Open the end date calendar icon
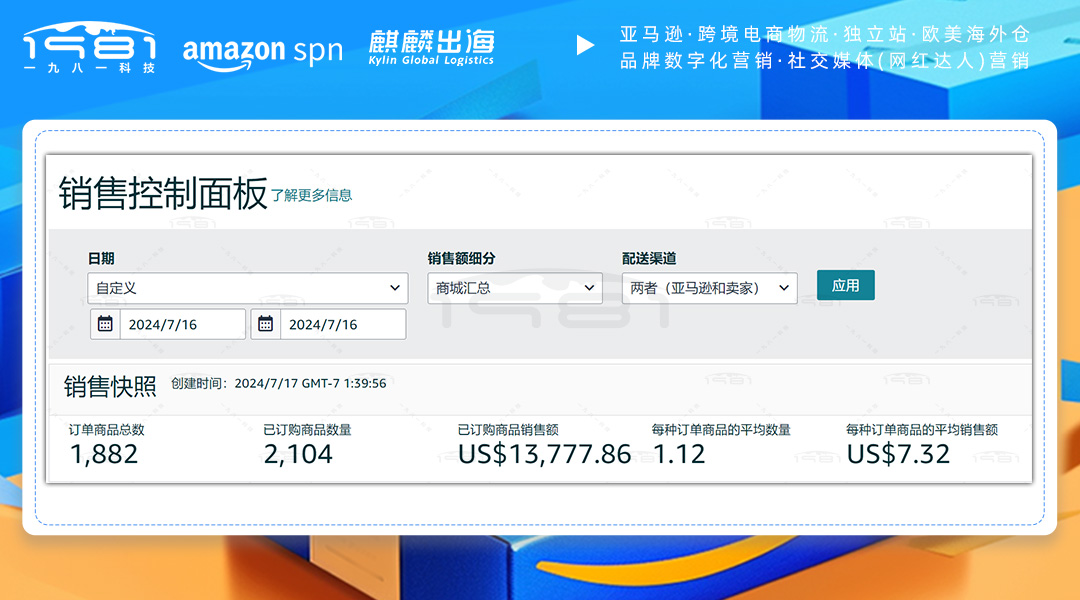The image size is (1080, 600). click(265, 324)
